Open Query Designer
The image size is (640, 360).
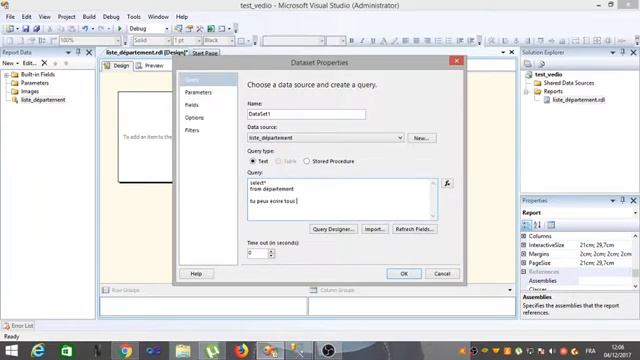(333, 229)
